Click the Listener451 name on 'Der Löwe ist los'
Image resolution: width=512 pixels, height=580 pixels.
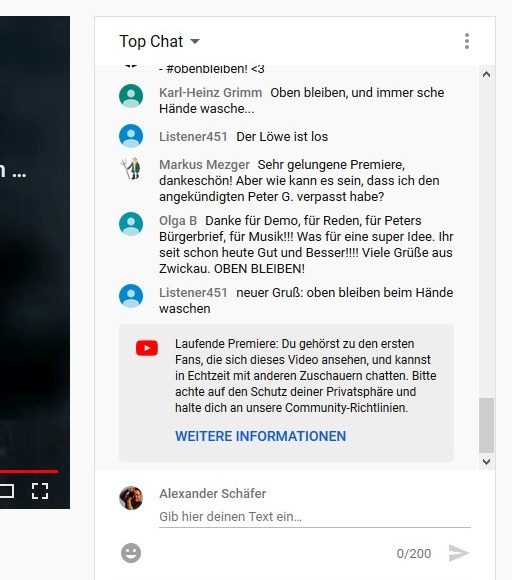(193, 136)
